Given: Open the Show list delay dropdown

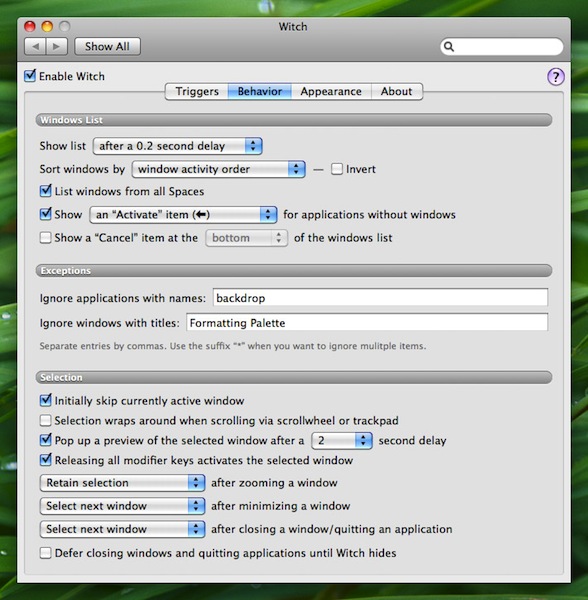Looking at the screenshot, I should pos(178,146).
